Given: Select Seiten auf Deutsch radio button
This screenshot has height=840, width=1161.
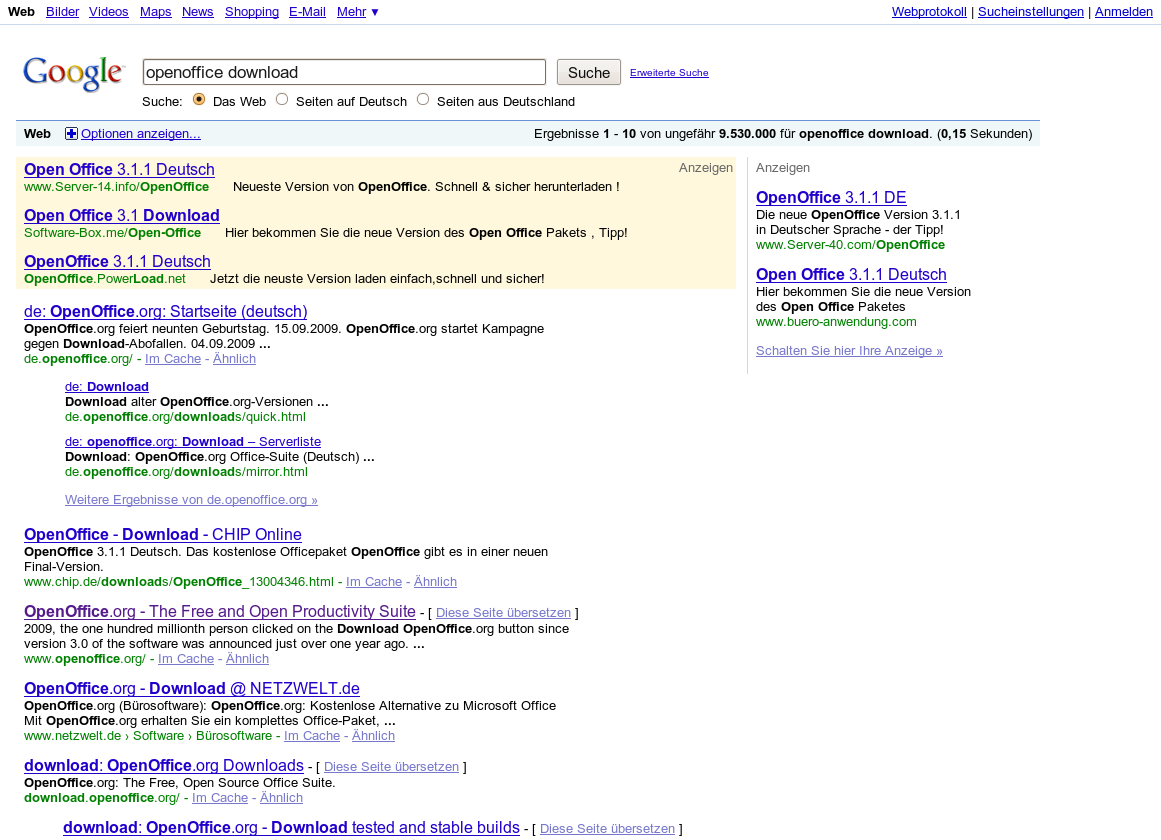Looking at the screenshot, I should coord(282,99).
